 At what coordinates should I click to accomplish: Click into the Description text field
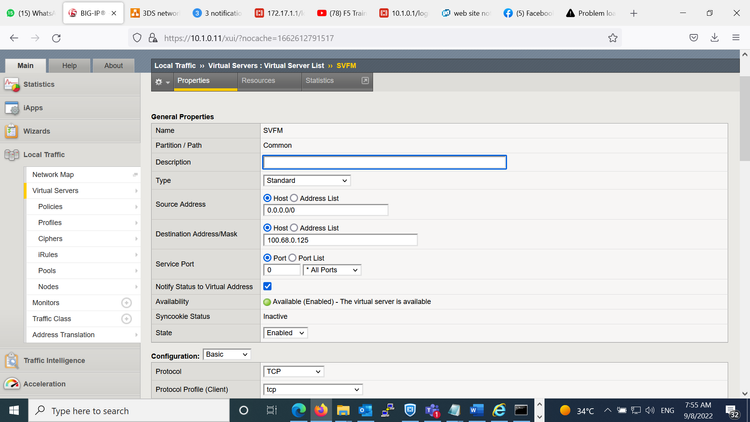(384, 162)
